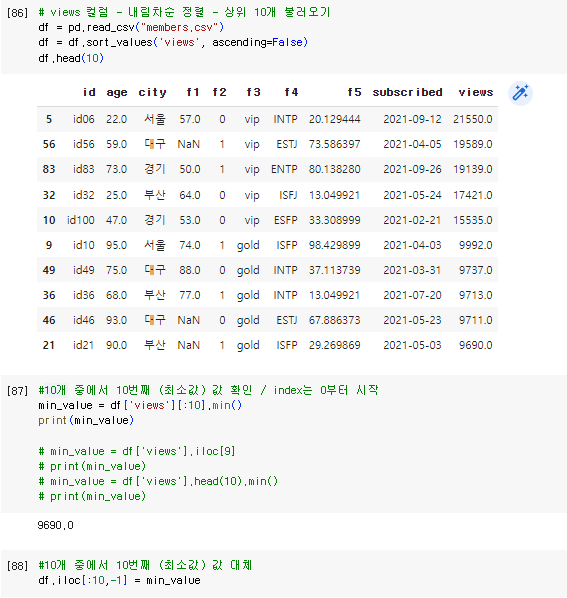Click f5 value 73.586397
The height and width of the screenshot is (598, 567).
coord(334,144)
